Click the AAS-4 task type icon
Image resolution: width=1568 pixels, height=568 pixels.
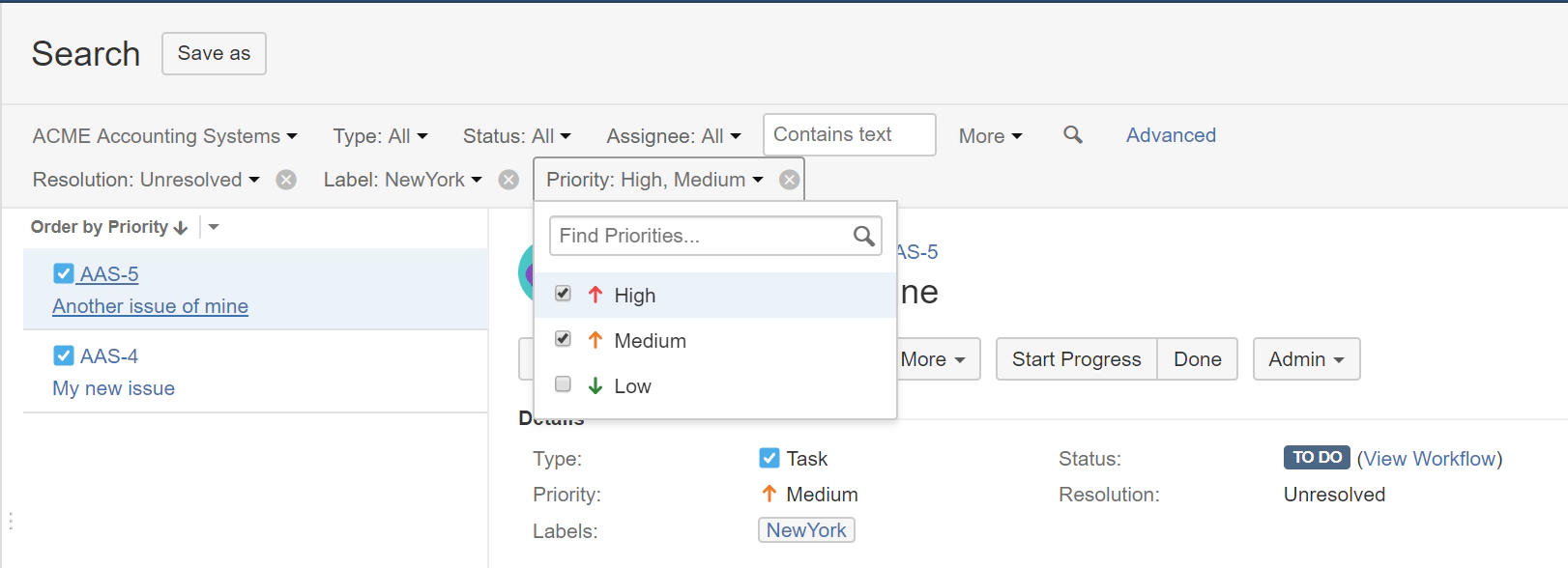pos(64,356)
